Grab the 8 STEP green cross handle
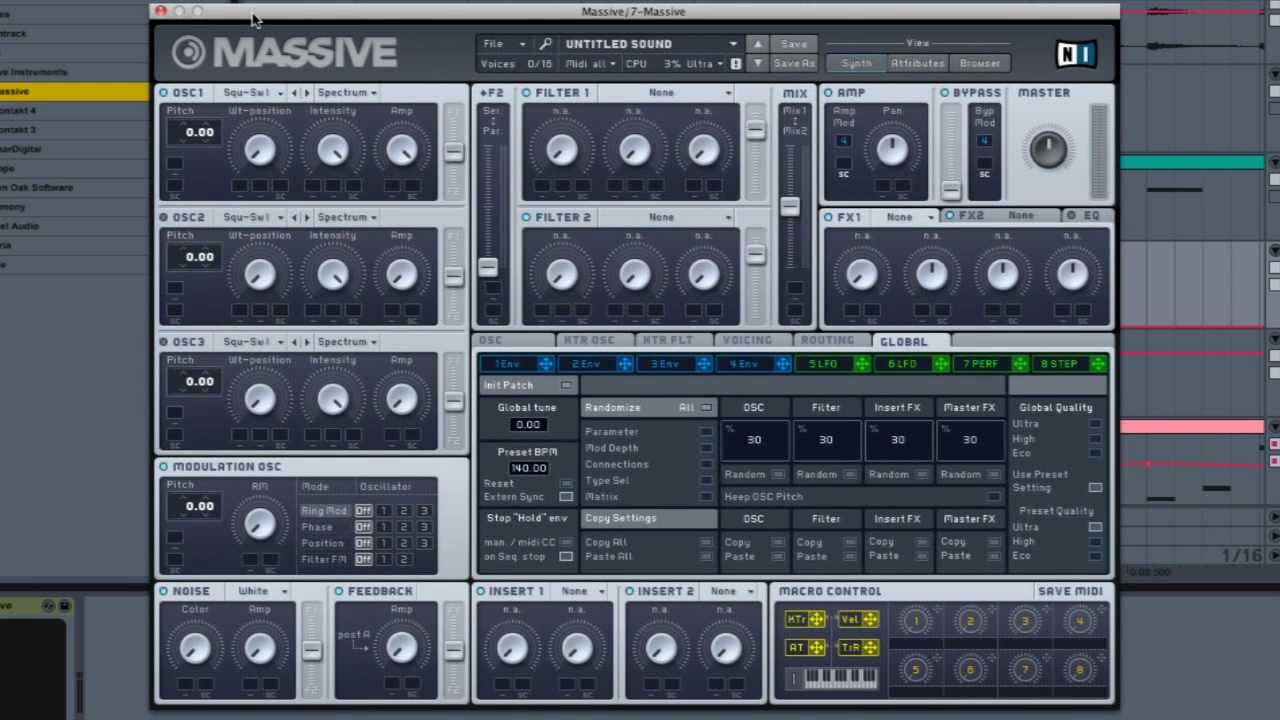This screenshot has height=720, width=1280. click(x=1098, y=364)
